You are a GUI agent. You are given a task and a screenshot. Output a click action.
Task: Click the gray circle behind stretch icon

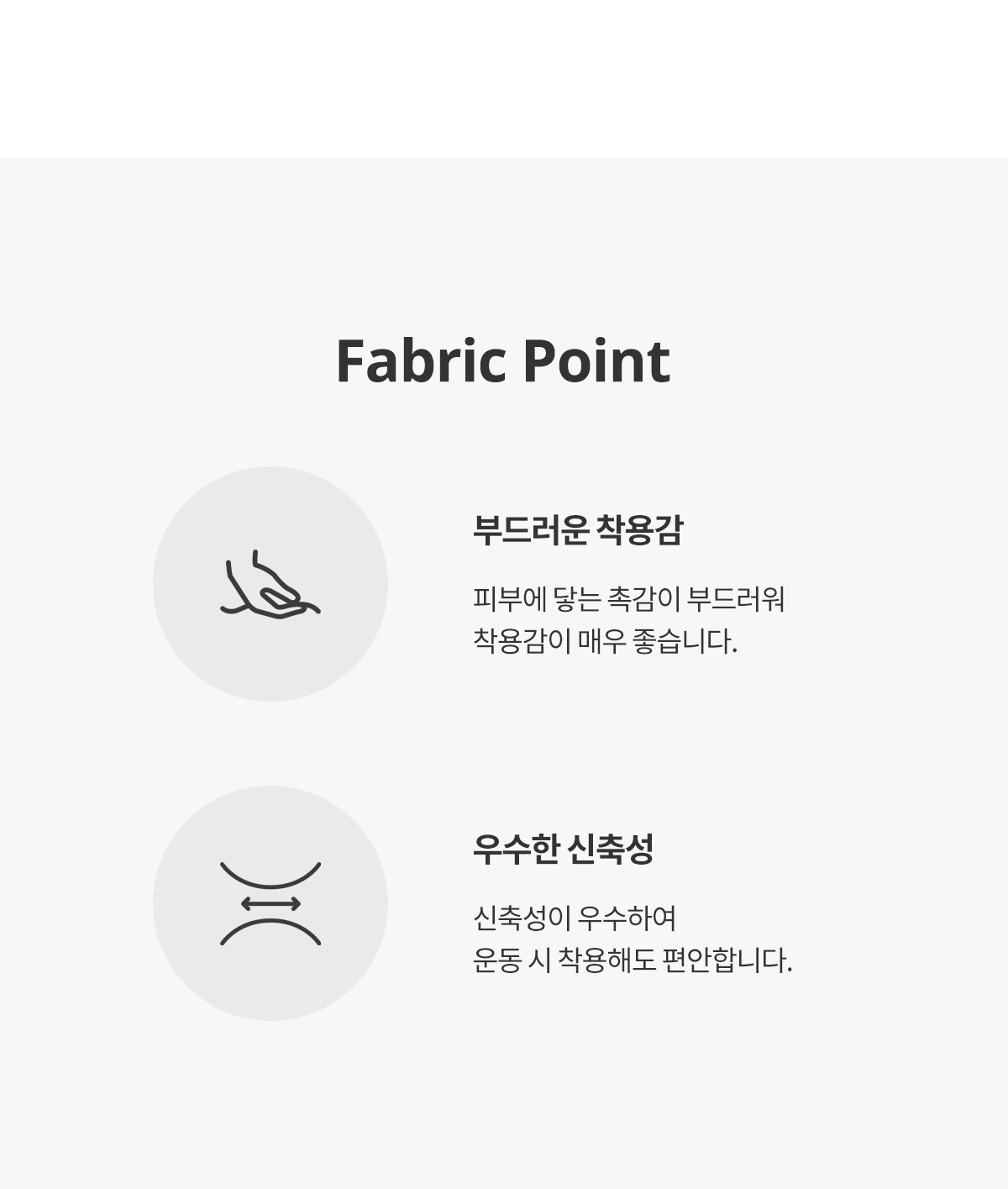tap(270, 903)
